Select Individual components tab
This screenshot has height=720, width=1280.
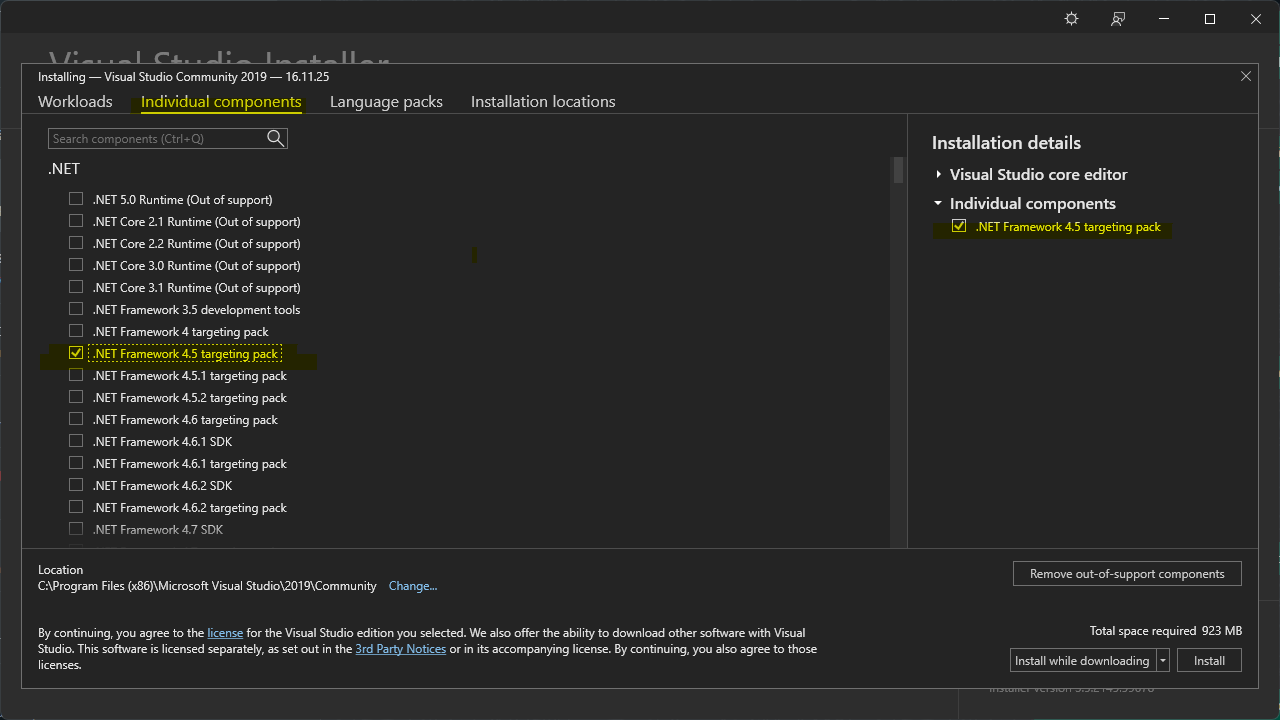tap(221, 102)
